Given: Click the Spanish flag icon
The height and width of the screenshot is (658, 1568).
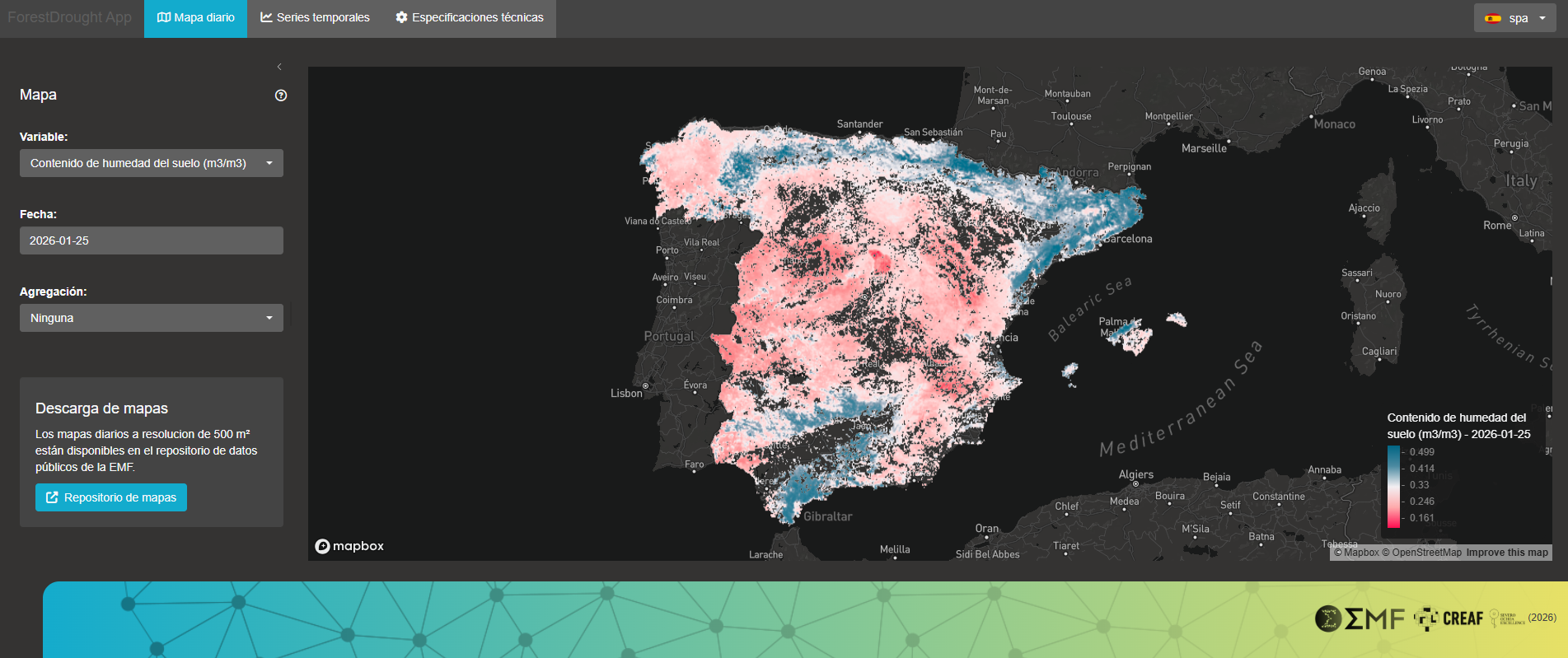Looking at the screenshot, I should (1492, 18).
